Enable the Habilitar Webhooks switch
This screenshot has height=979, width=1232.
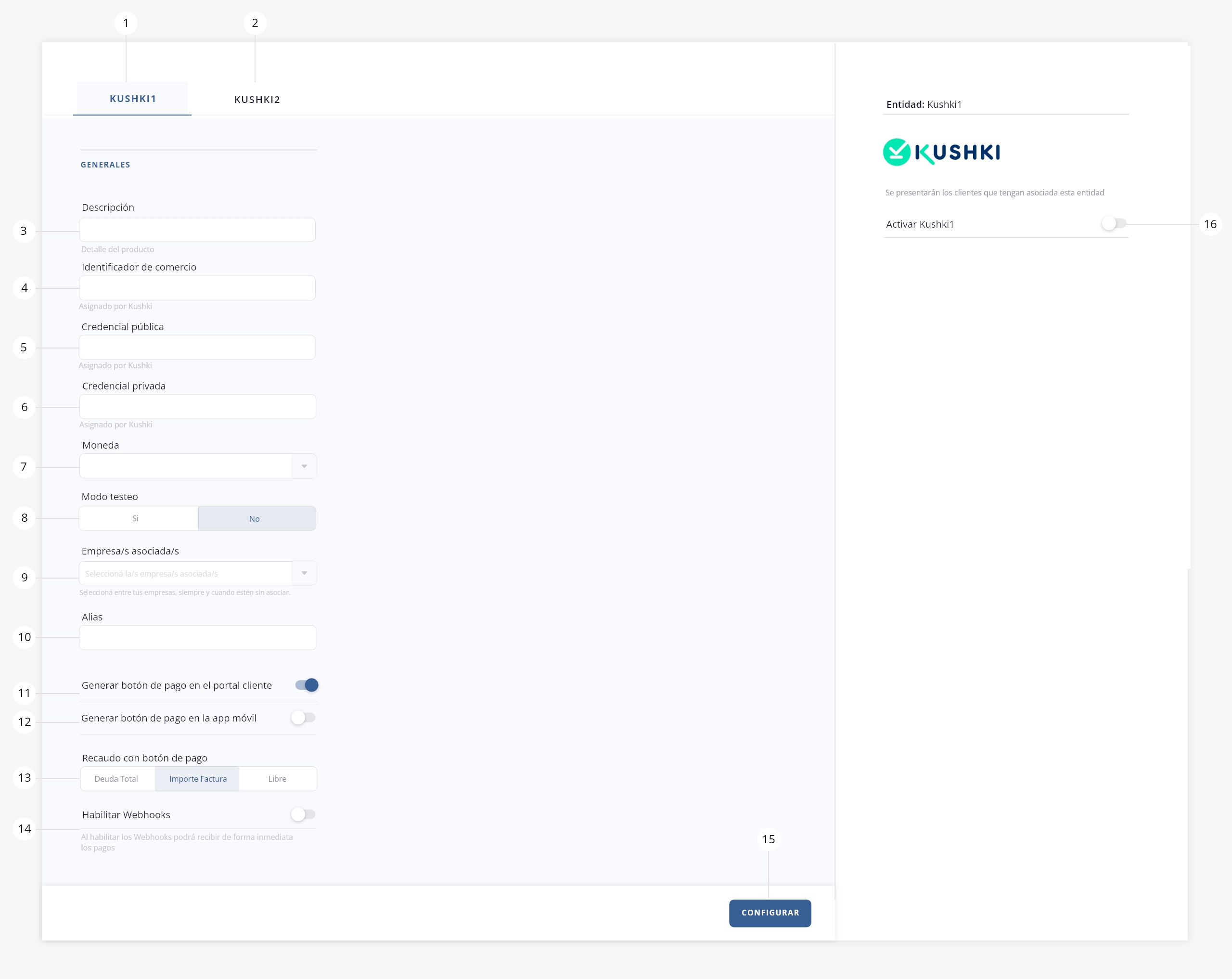click(x=303, y=814)
